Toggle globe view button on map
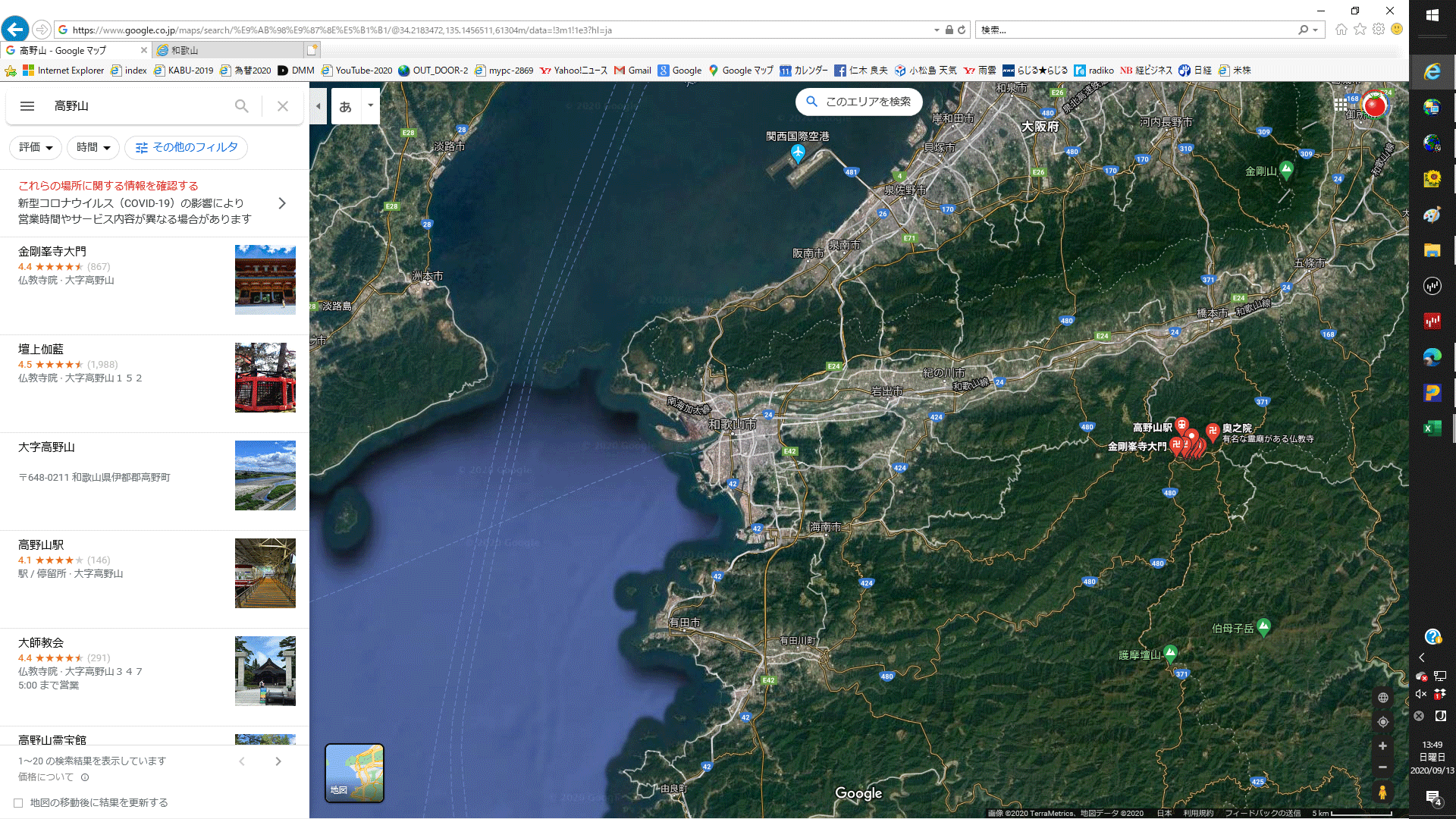 [x=1383, y=698]
